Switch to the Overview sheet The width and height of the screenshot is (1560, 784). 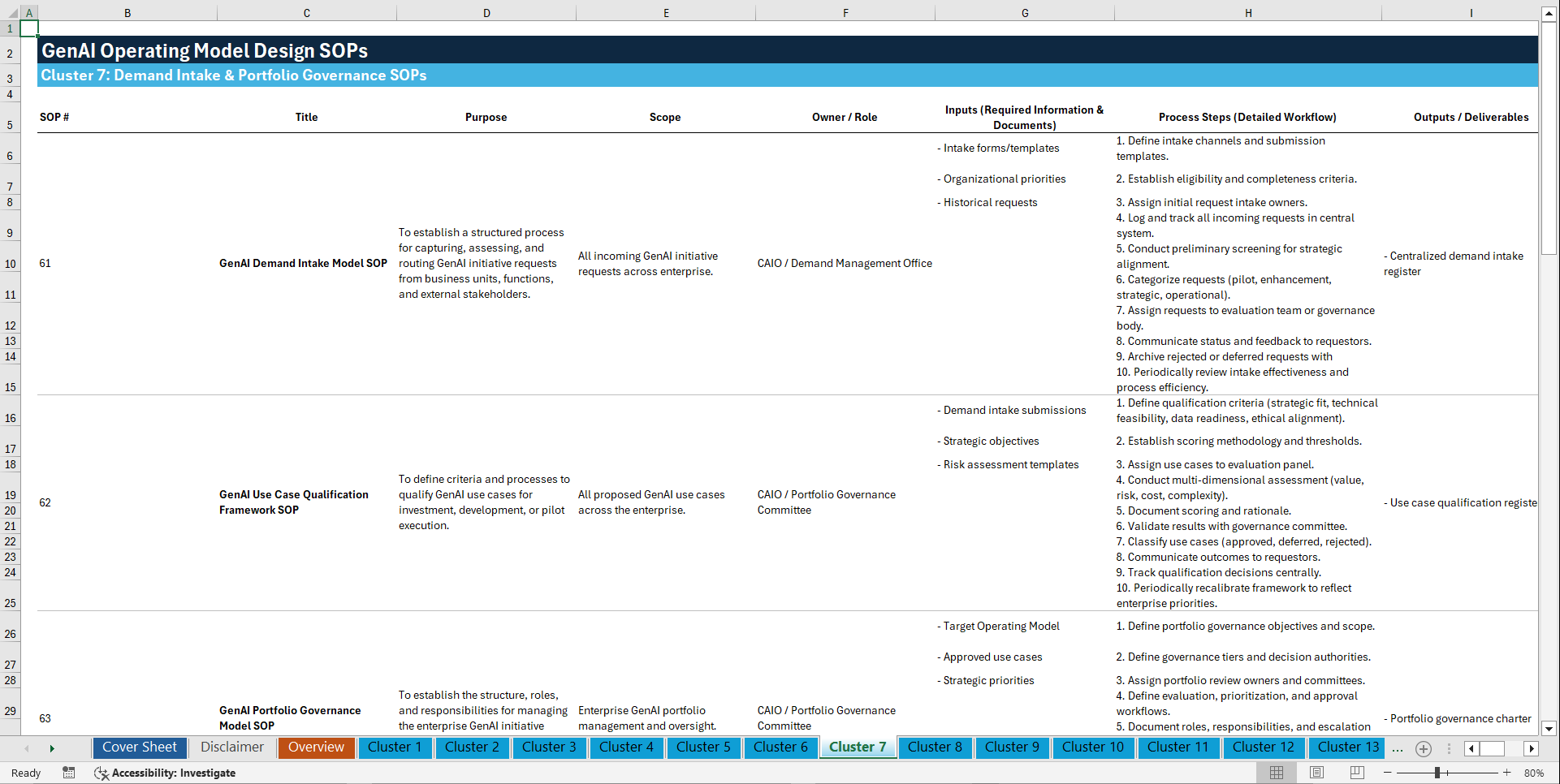[316, 747]
